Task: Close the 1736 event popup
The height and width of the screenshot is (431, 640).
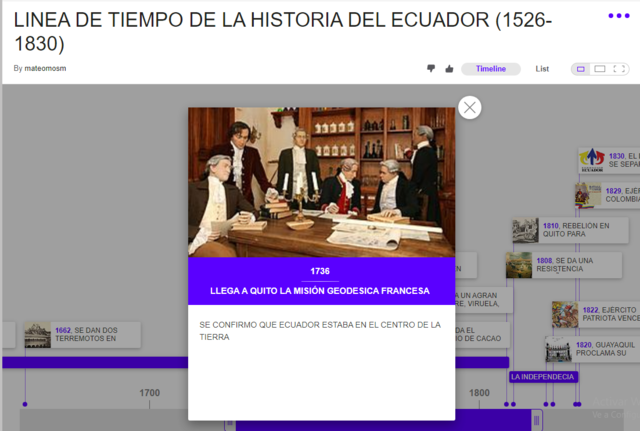Action: (x=469, y=108)
